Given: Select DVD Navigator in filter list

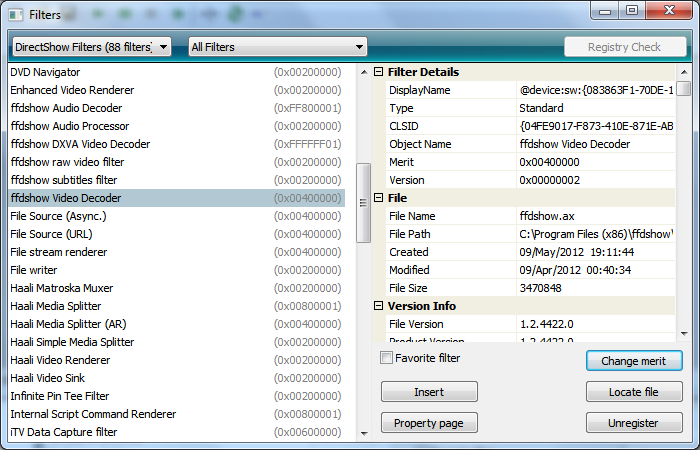Looking at the screenshot, I should (x=176, y=72).
